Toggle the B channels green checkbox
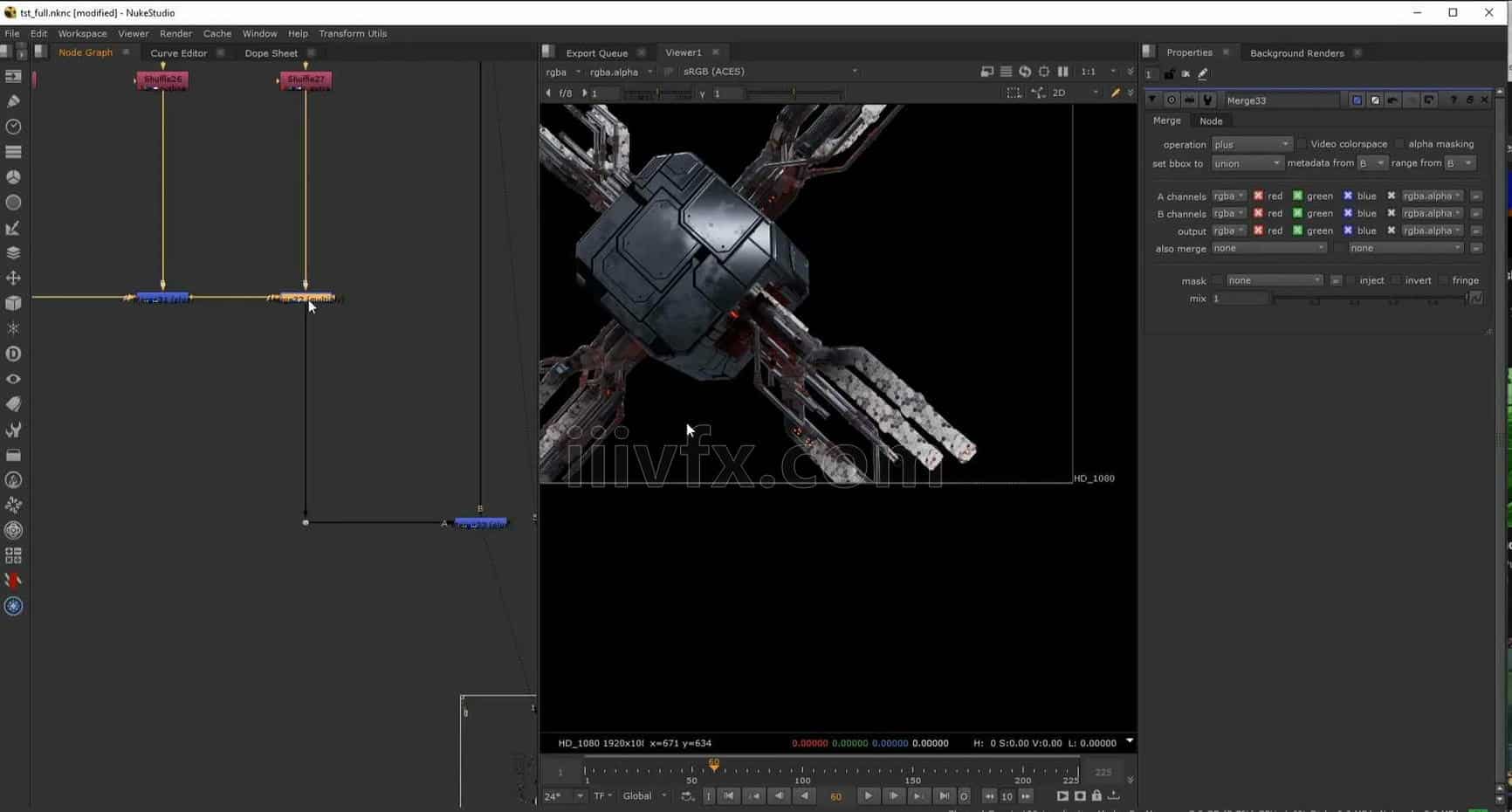Image resolution: width=1512 pixels, height=812 pixels. (x=1297, y=213)
